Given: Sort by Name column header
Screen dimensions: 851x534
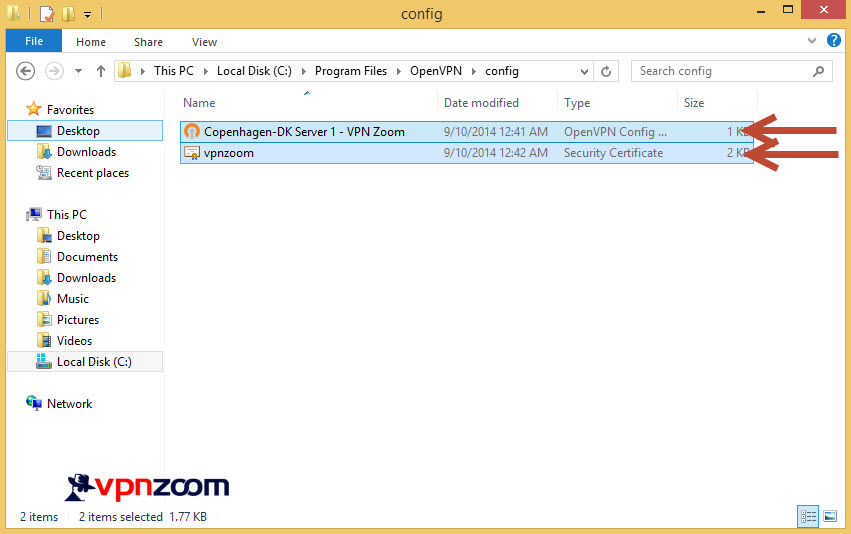Looking at the screenshot, I should 199,103.
